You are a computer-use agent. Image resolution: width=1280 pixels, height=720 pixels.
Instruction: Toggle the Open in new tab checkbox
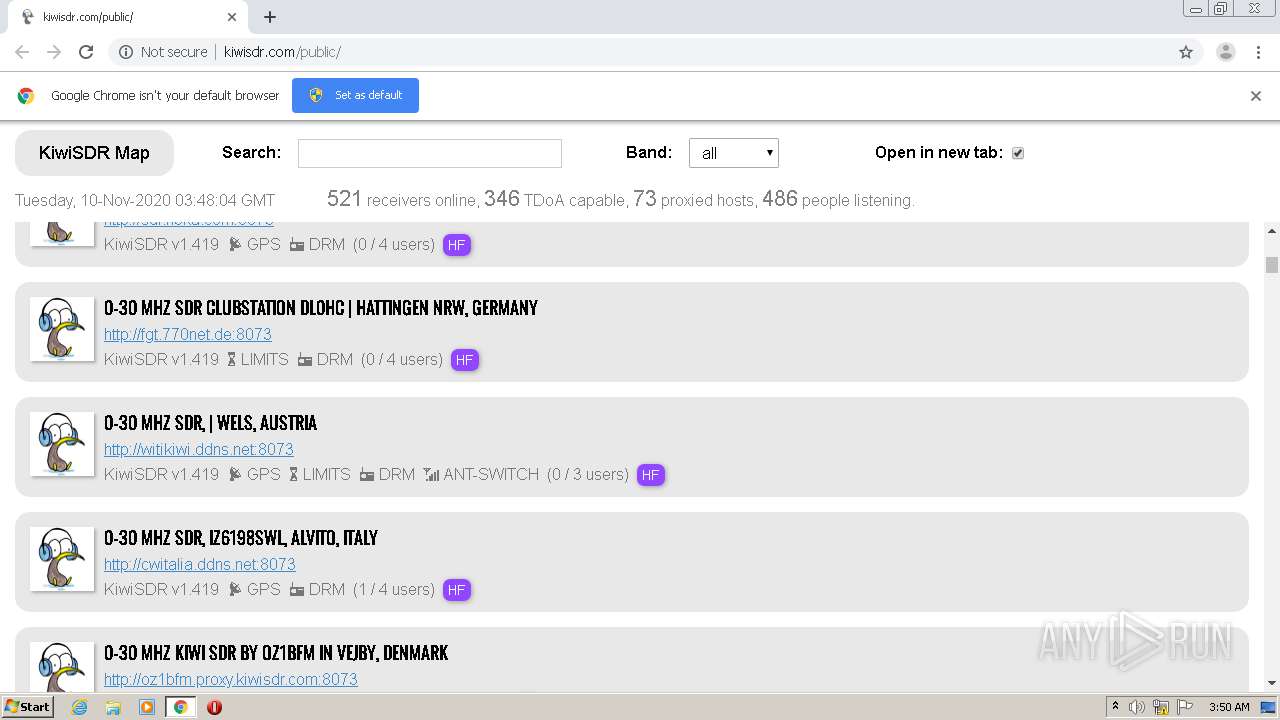(1018, 153)
